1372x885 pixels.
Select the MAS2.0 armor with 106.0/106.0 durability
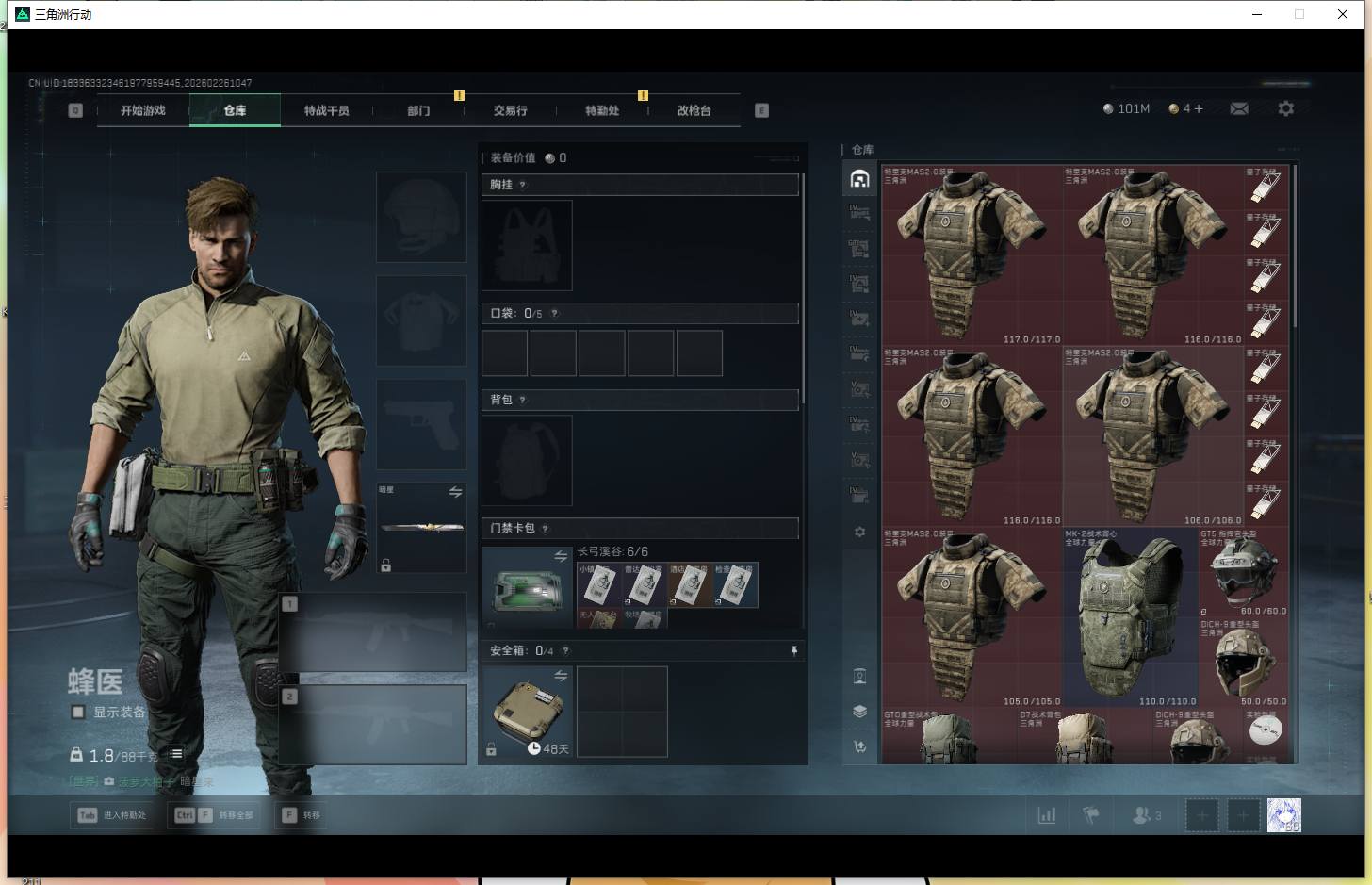pos(1153,436)
